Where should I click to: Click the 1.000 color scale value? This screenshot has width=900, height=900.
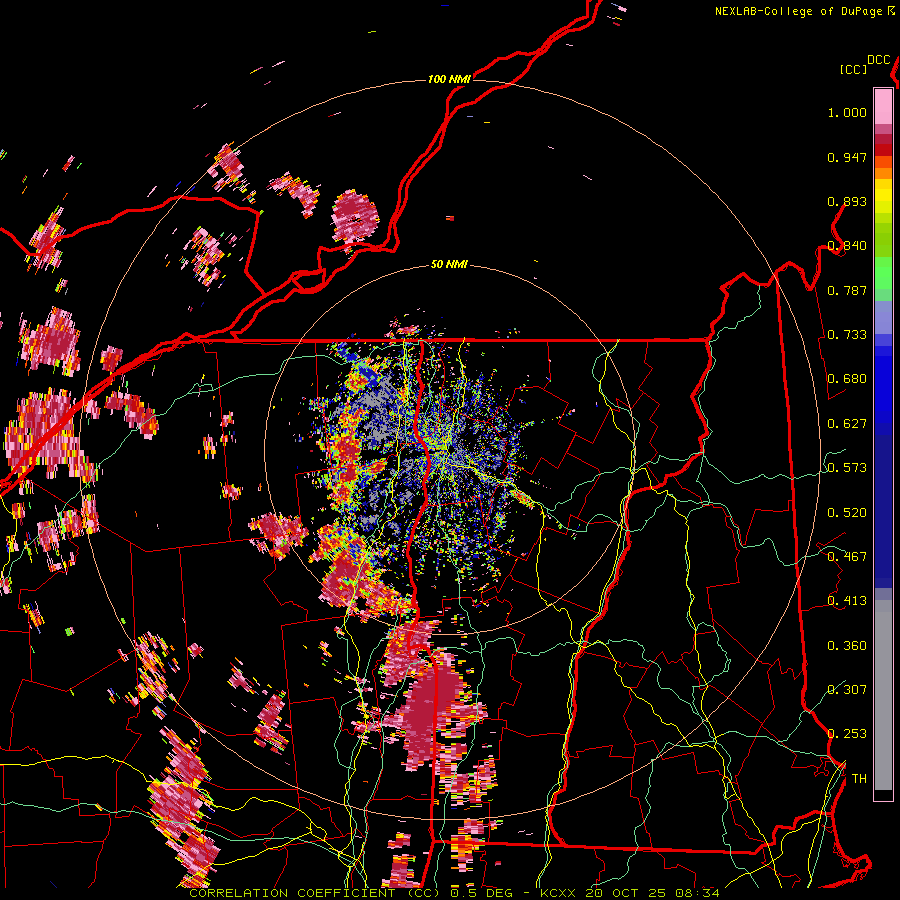point(847,112)
